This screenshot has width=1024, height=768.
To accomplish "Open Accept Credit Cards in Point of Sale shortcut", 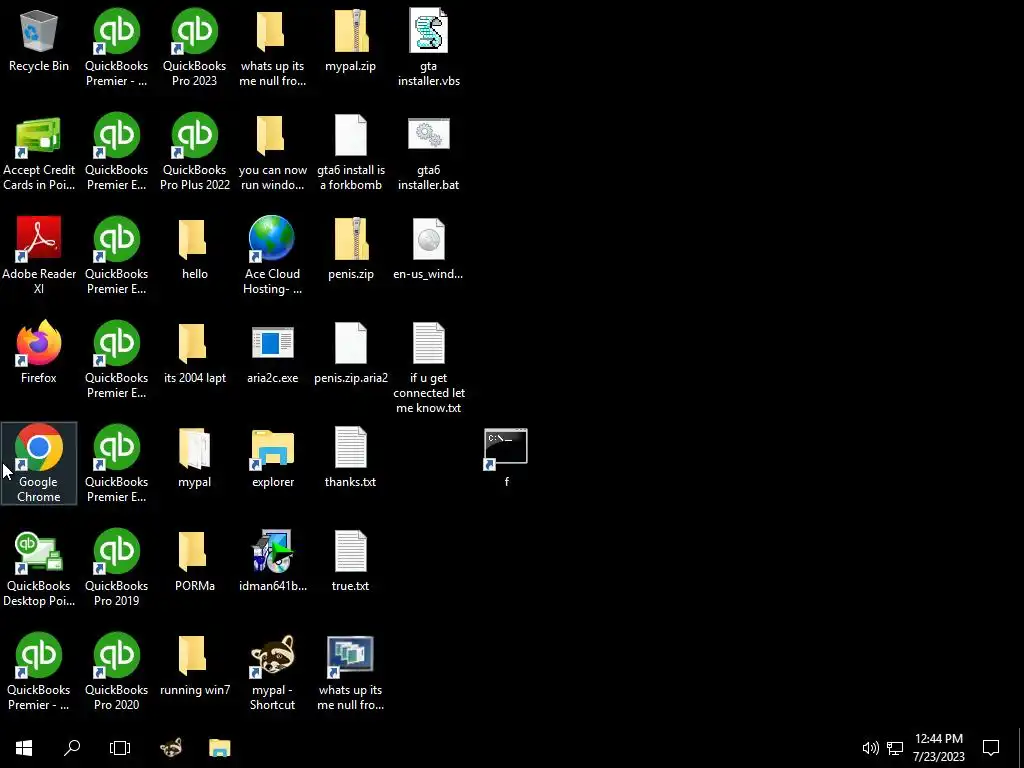I will (x=39, y=153).
